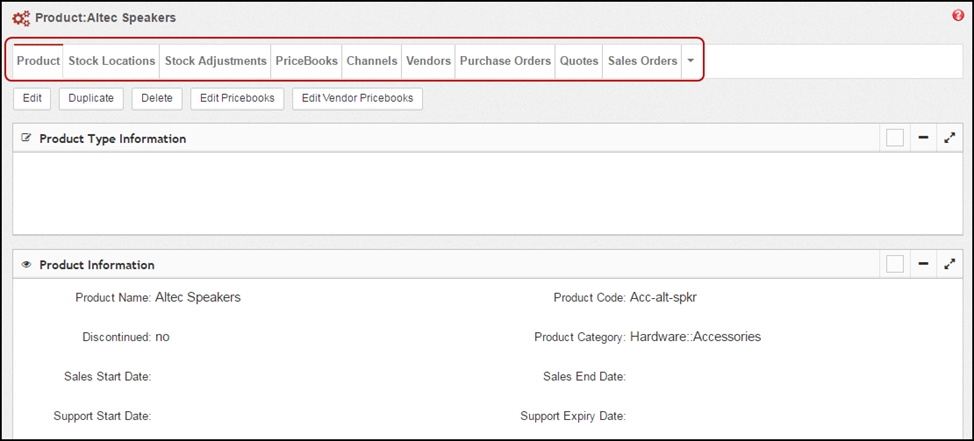Open the Quotes tab

579,61
